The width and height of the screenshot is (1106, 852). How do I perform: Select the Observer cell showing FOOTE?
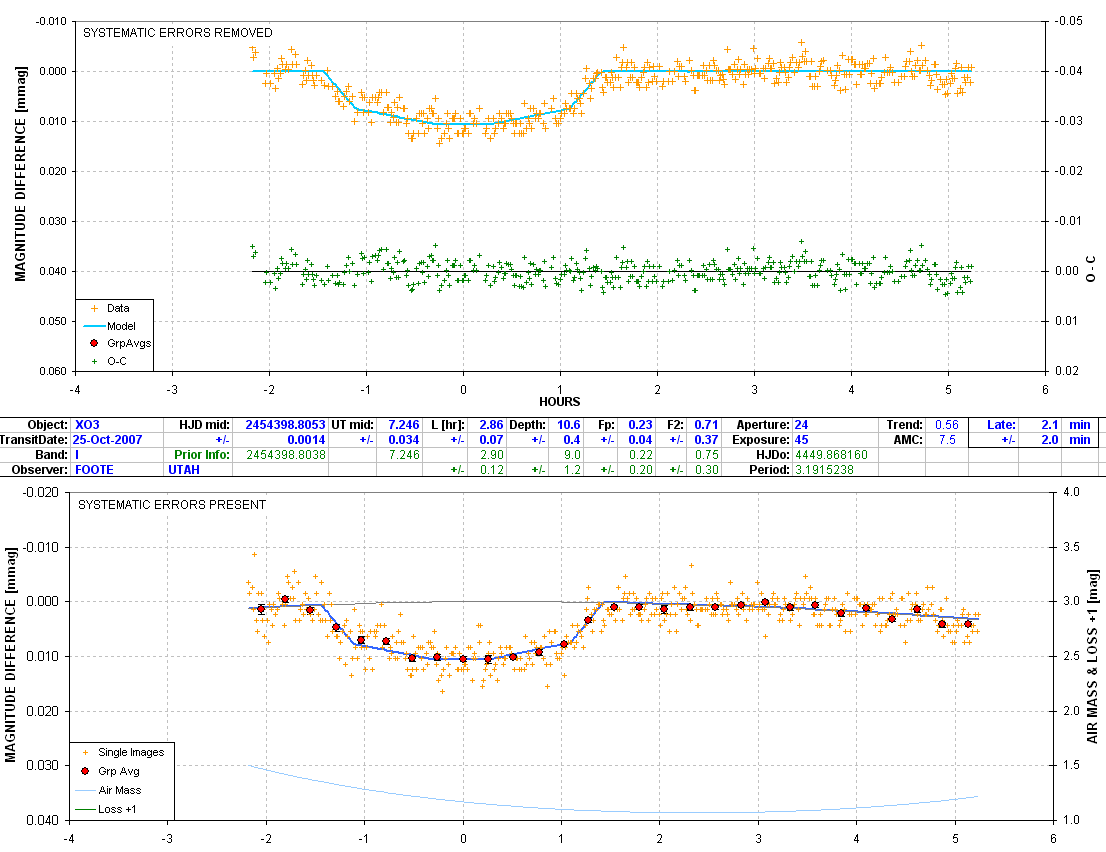95,469
